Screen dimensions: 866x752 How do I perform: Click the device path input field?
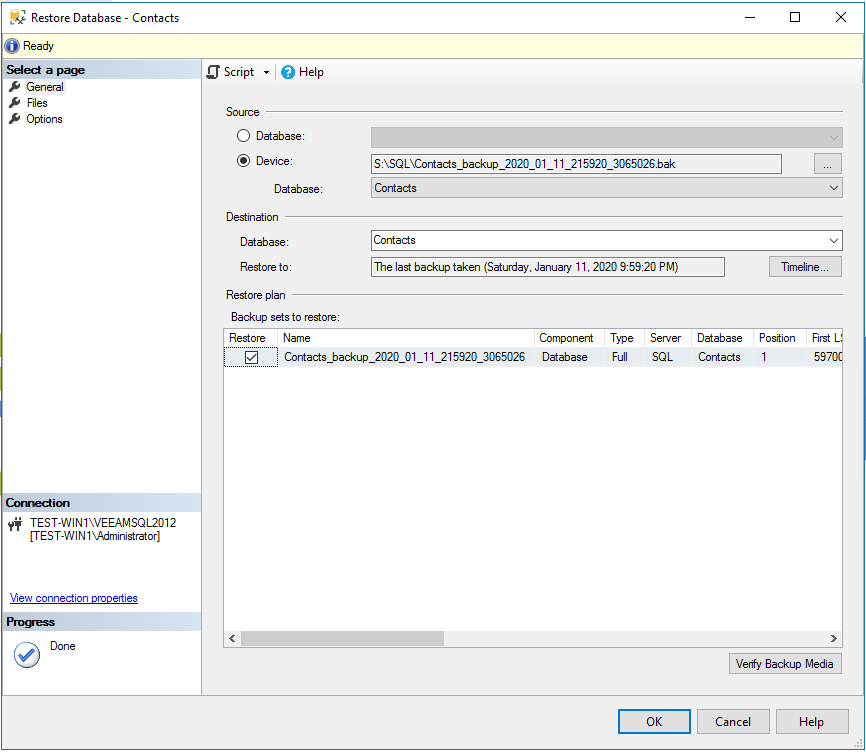click(576, 164)
